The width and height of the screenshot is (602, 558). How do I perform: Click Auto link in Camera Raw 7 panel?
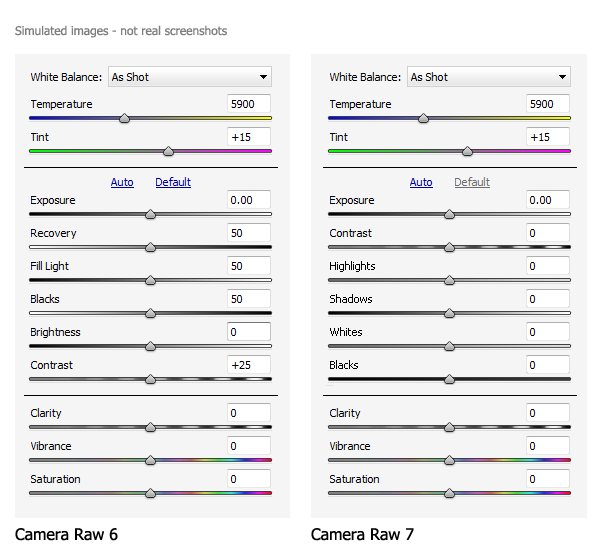tap(421, 182)
